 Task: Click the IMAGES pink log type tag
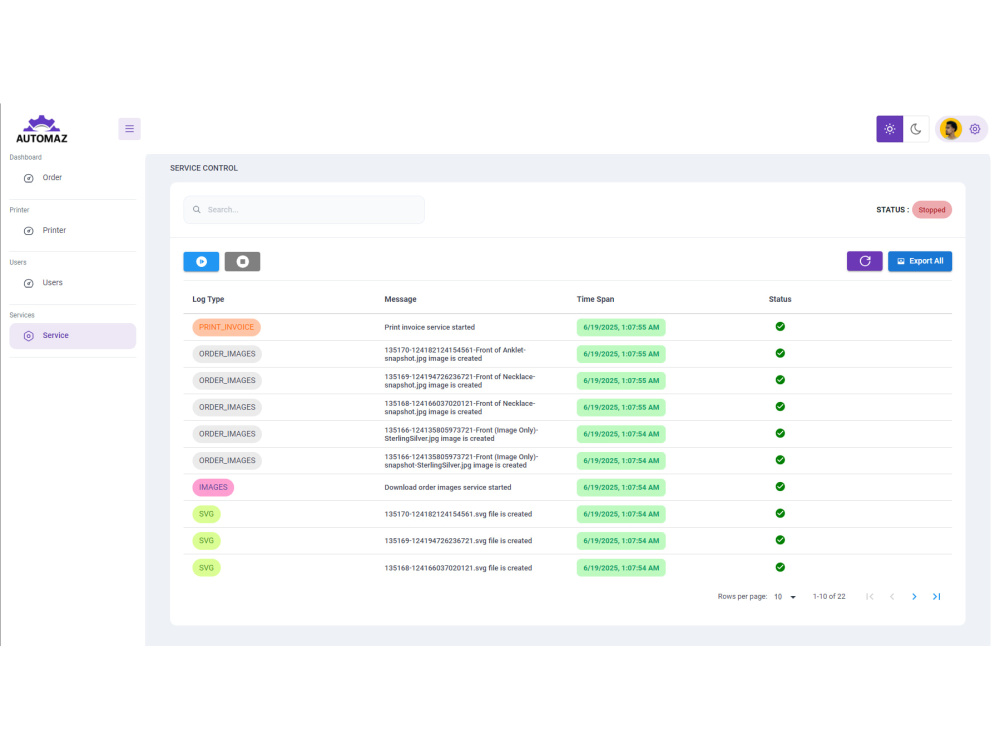(x=213, y=487)
